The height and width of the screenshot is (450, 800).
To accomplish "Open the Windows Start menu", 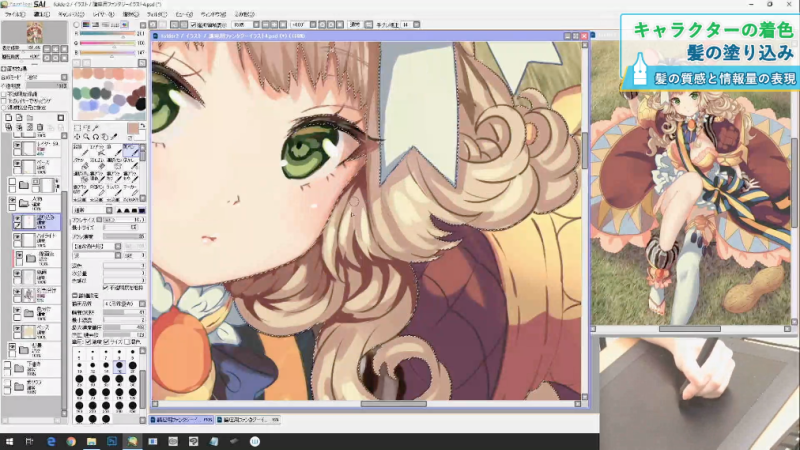I will pos(9,441).
